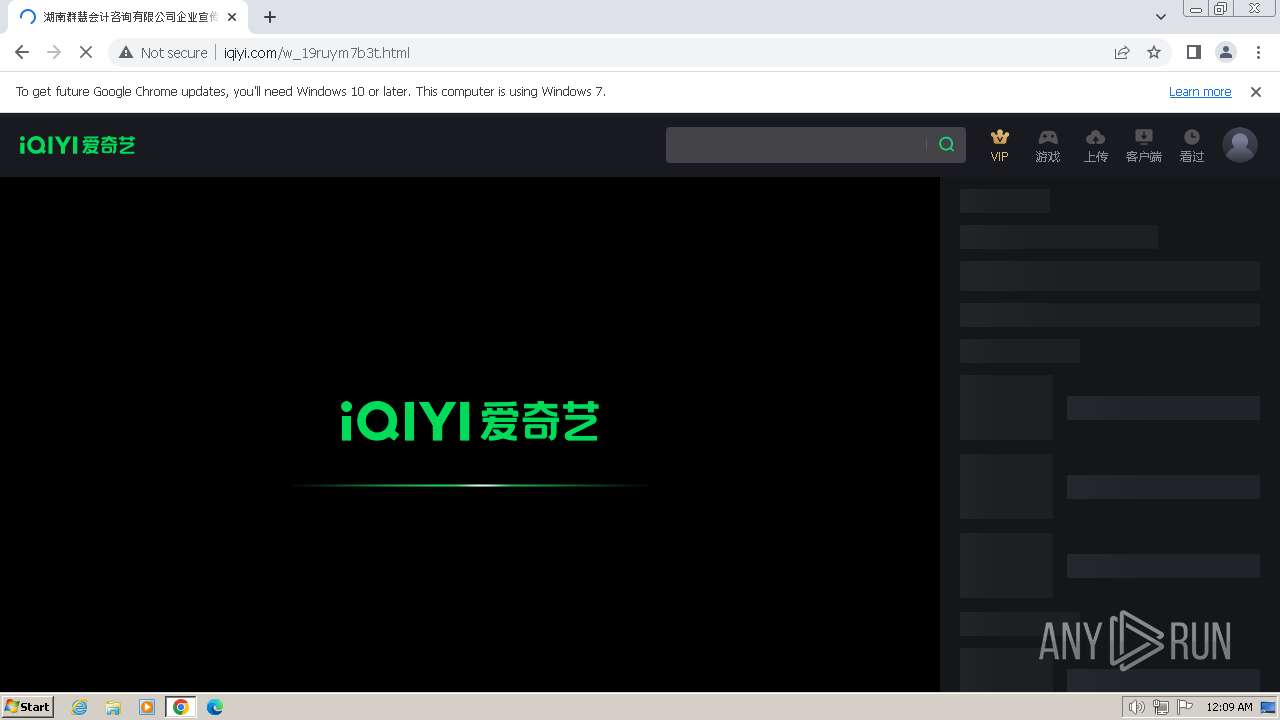Click the iQIYI 爱奇艺 logo in header
The width and height of the screenshot is (1280, 720).
pos(77,145)
